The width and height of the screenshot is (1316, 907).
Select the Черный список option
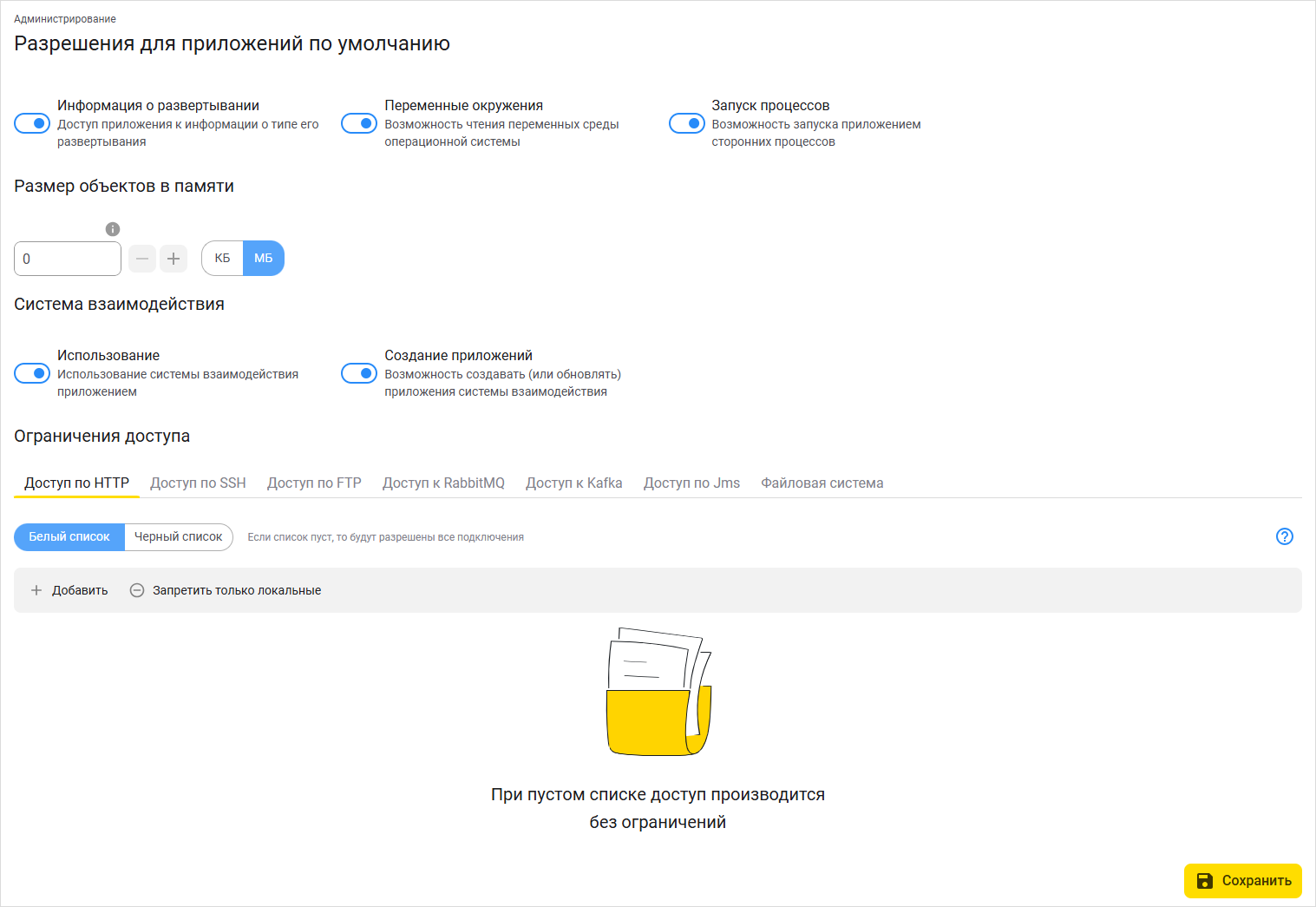click(179, 536)
